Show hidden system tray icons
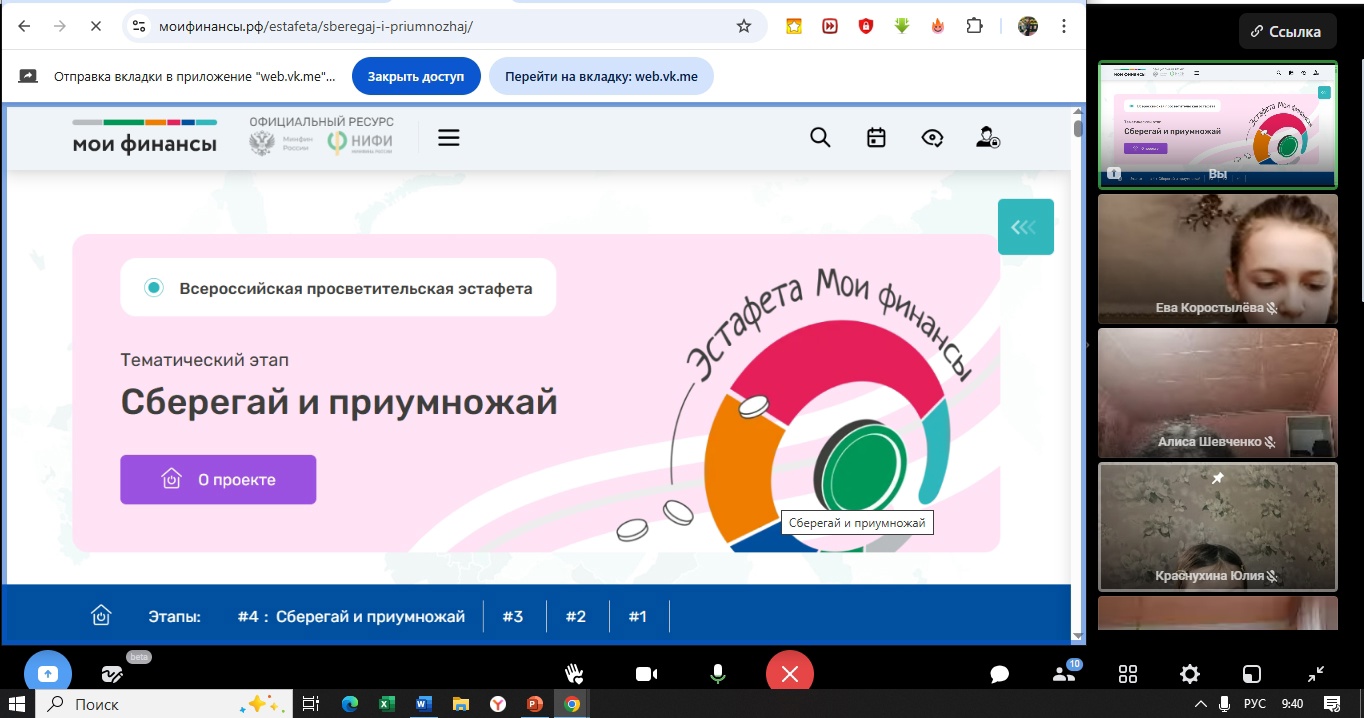 pyautogui.click(x=1200, y=704)
